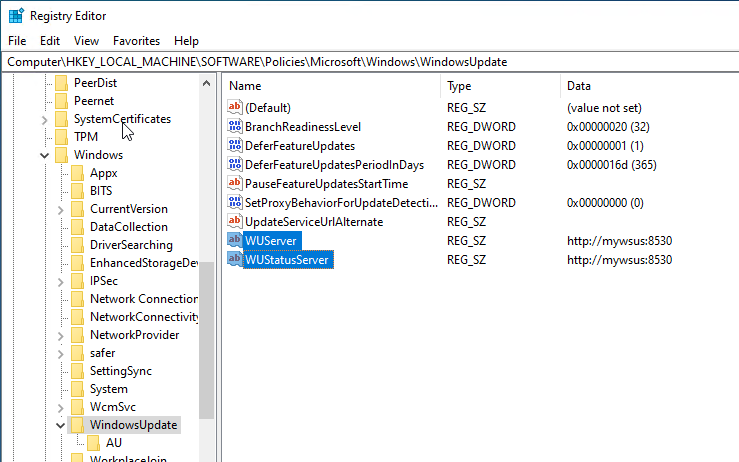
Task: Click the Windows folder icon in tree
Action: coord(61,155)
